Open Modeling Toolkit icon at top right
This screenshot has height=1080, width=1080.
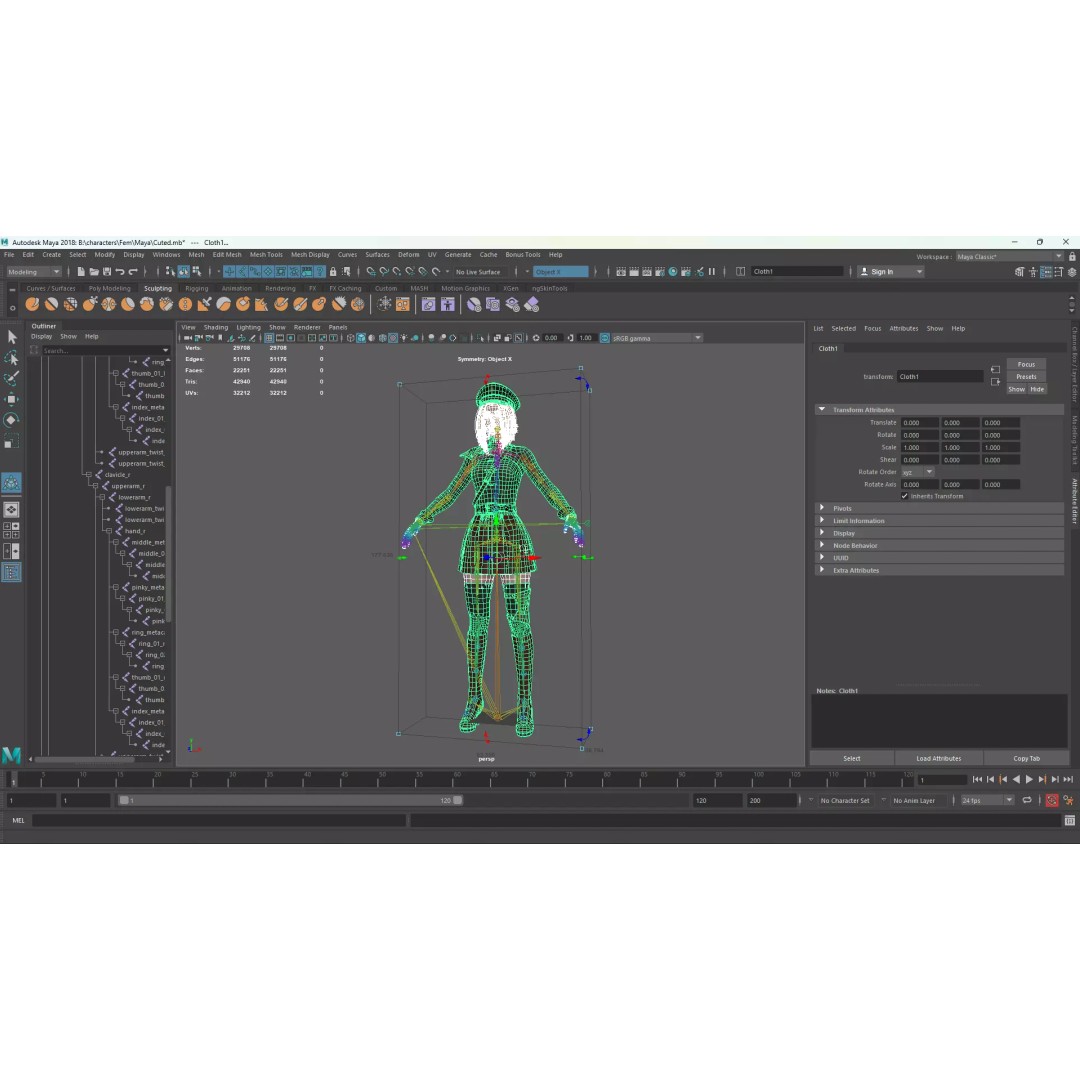[1019, 272]
